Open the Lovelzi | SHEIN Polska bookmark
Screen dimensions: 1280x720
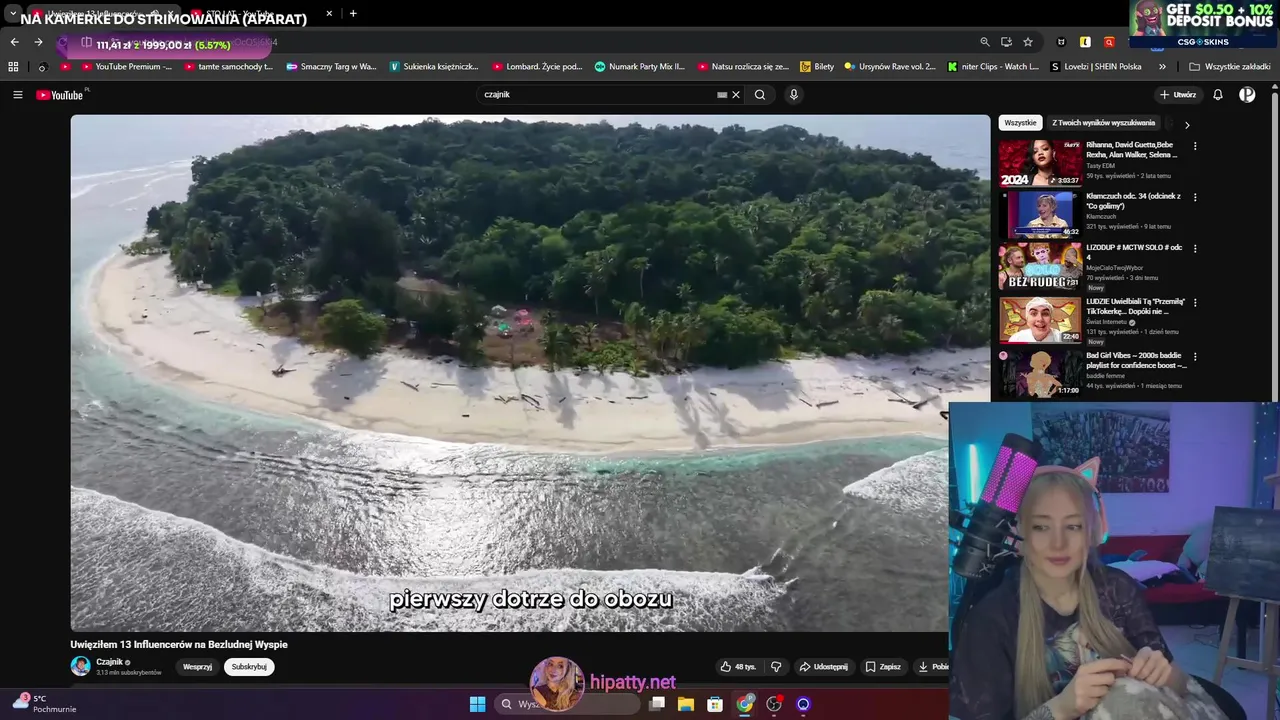point(1096,67)
